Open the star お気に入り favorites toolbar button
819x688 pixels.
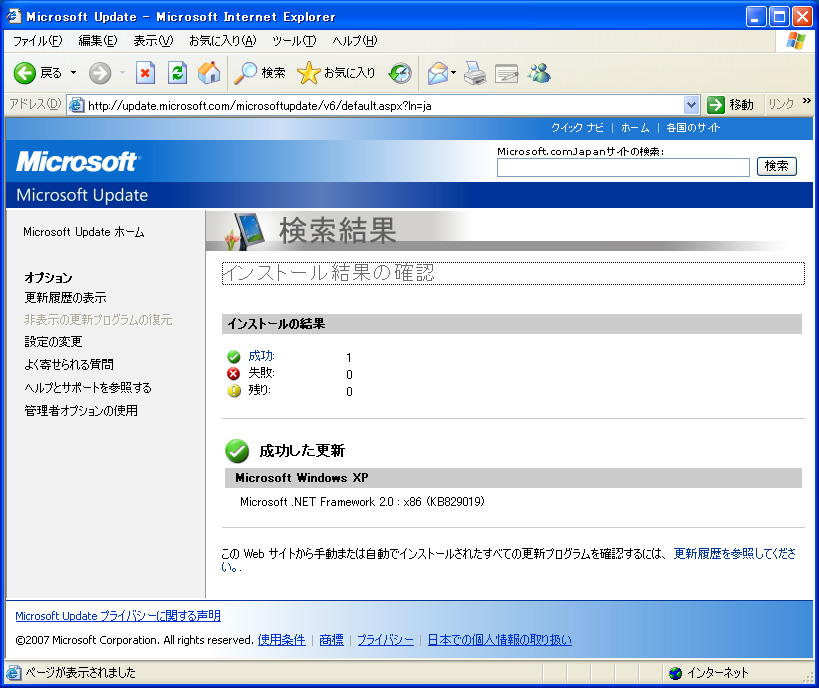pos(336,73)
